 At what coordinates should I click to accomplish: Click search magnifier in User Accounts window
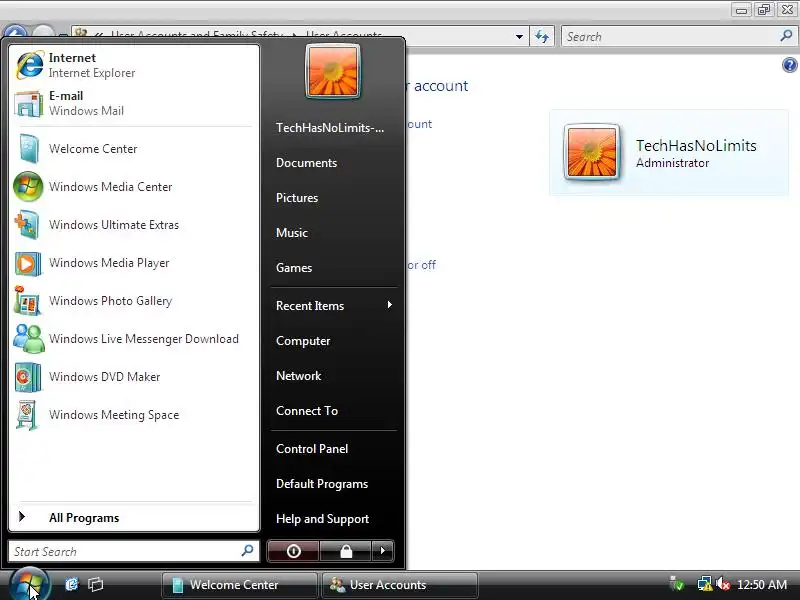pyautogui.click(x=786, y=36)
